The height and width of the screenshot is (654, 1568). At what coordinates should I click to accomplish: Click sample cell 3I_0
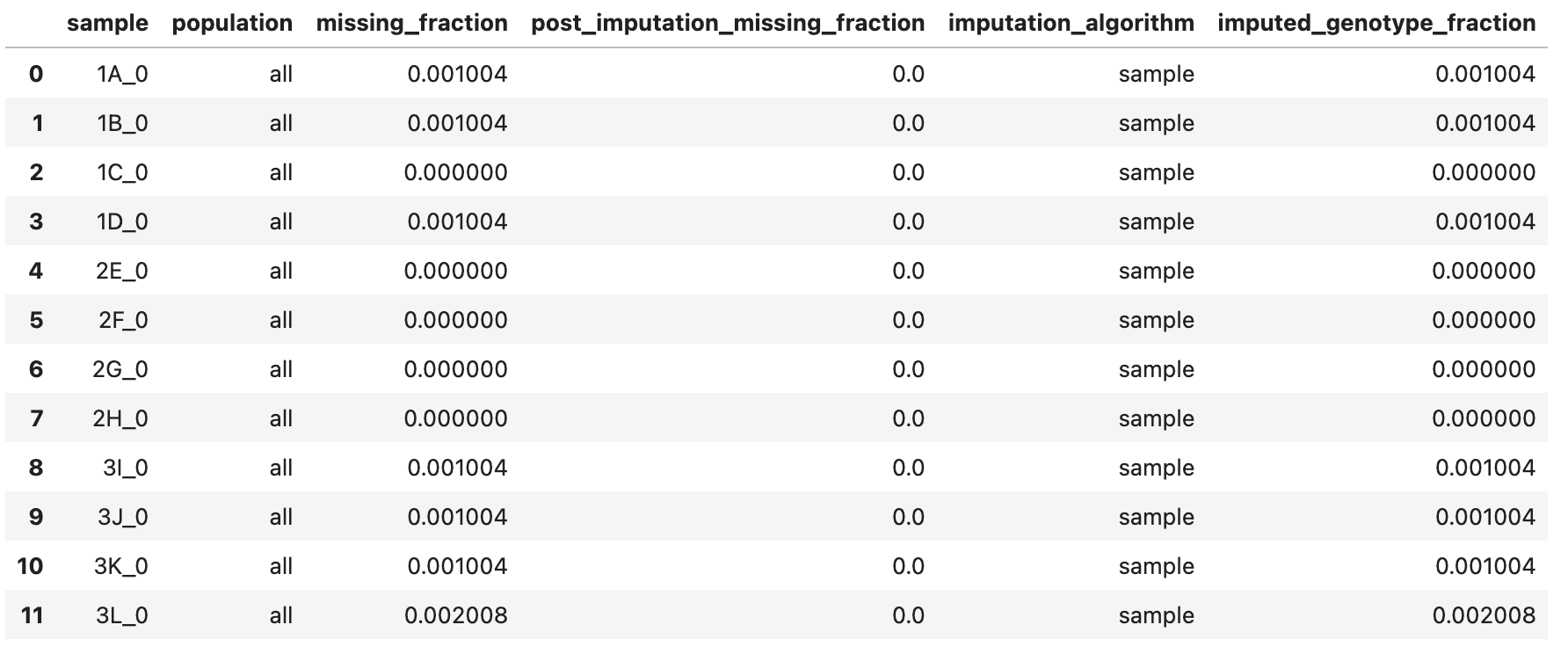pyautogui.click(x=126, y=468)
